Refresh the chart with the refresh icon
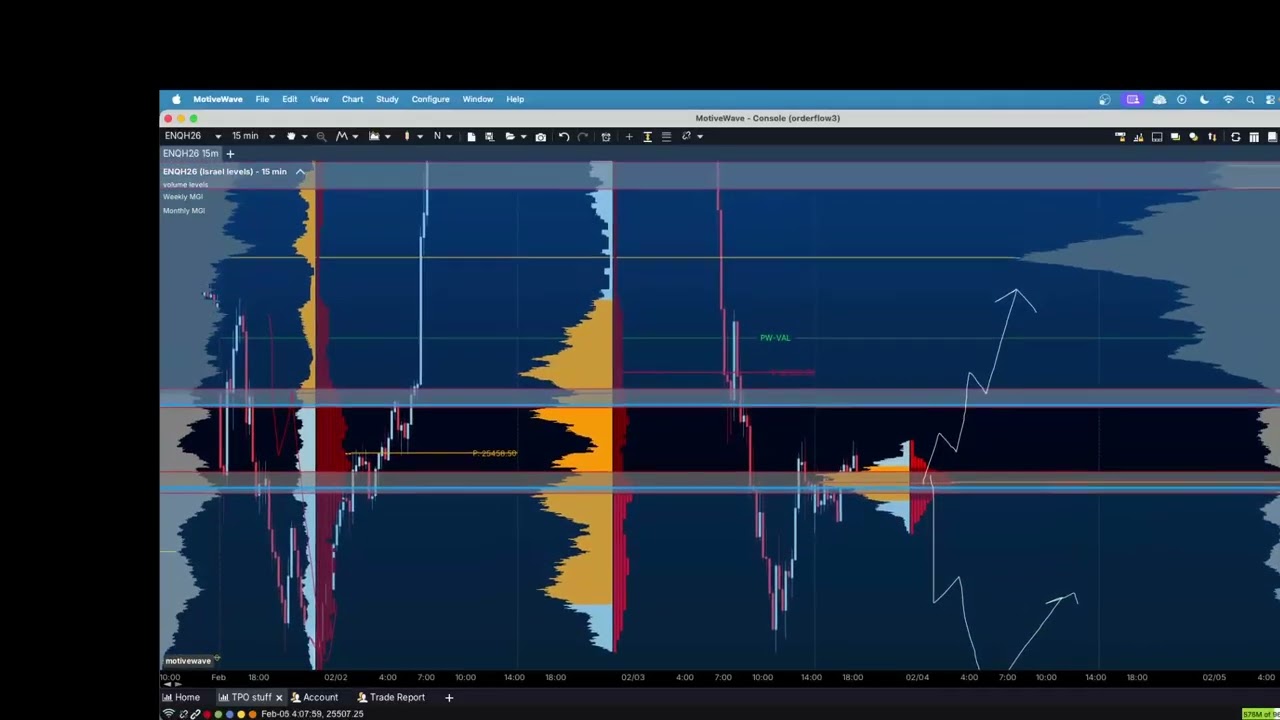The image size is (1280, 720). click(x=1235, y=137)
